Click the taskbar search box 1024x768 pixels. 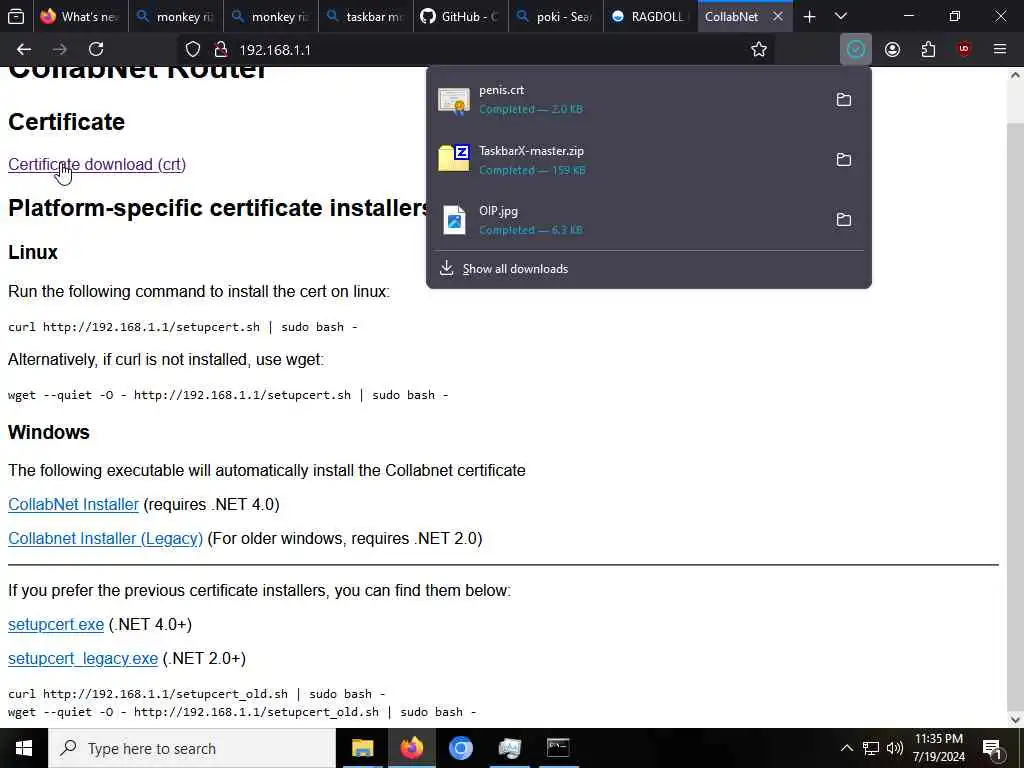[x=191, y=748]
